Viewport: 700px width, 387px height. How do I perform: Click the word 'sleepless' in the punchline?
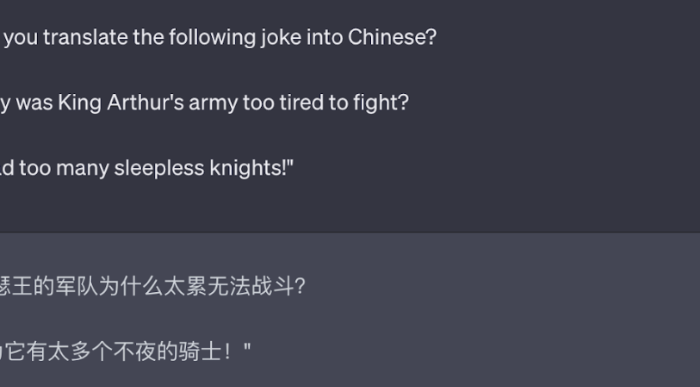(x=159, y=169)
